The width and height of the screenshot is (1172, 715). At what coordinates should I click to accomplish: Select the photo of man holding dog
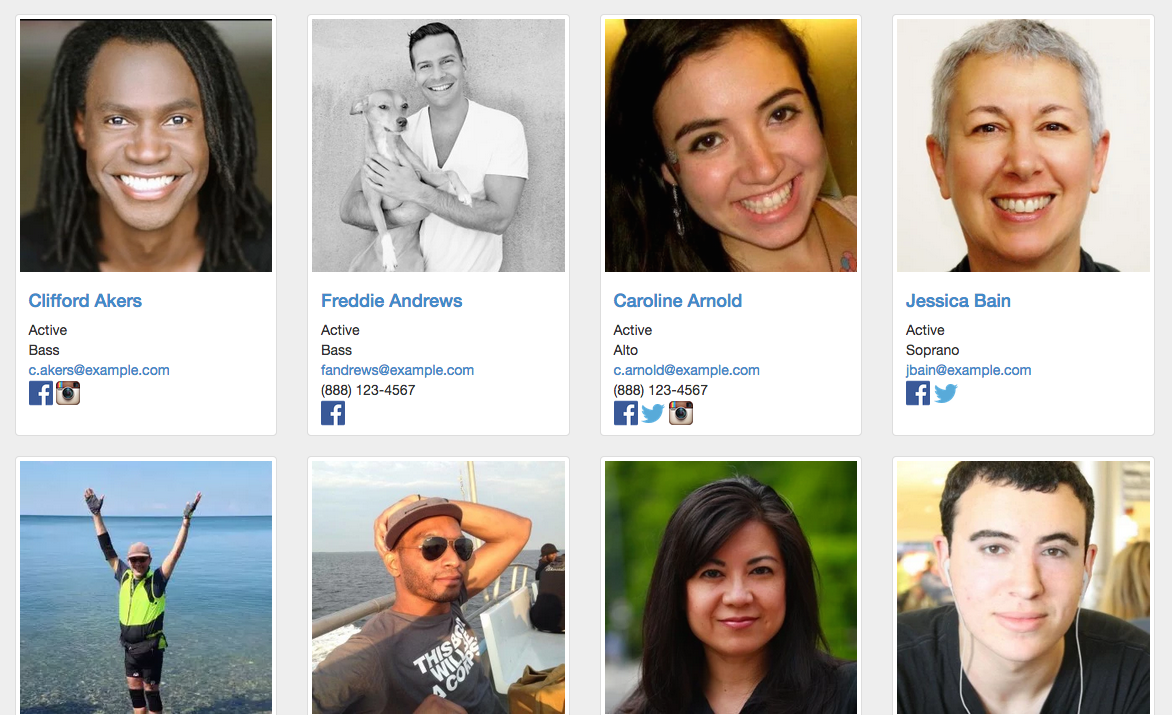point(439,146)
